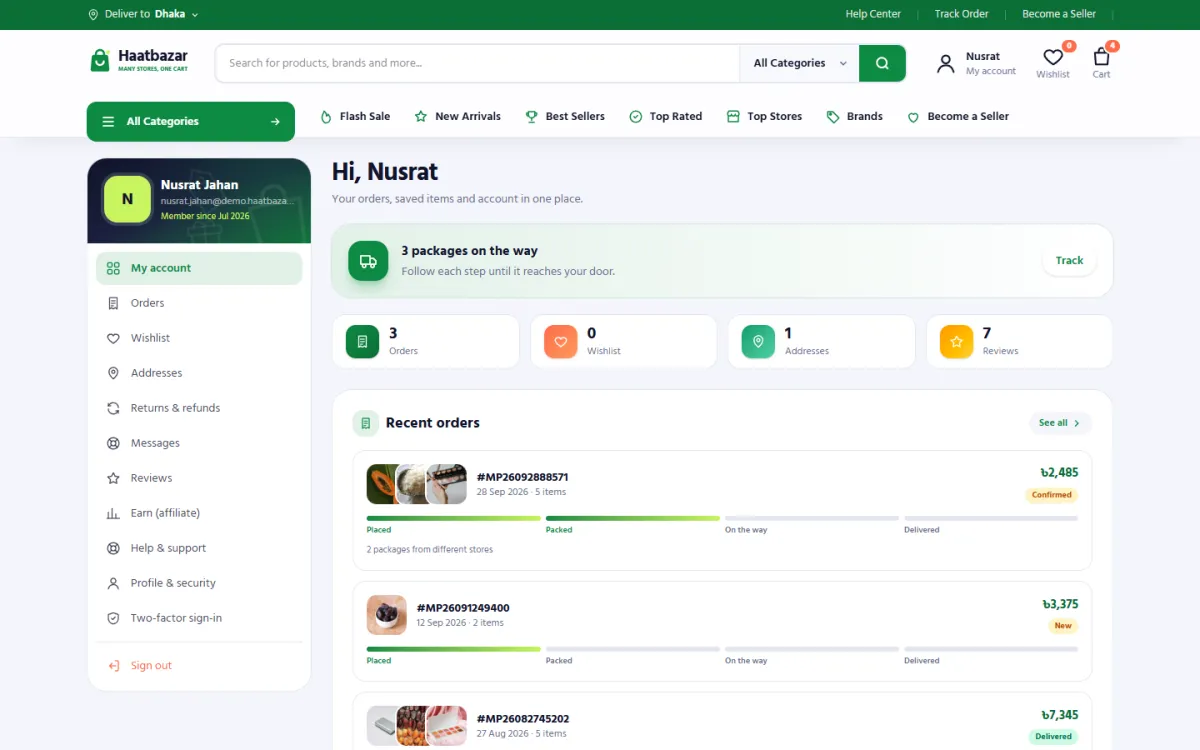Open Returns & refunds in sidebar

[199, 408]
